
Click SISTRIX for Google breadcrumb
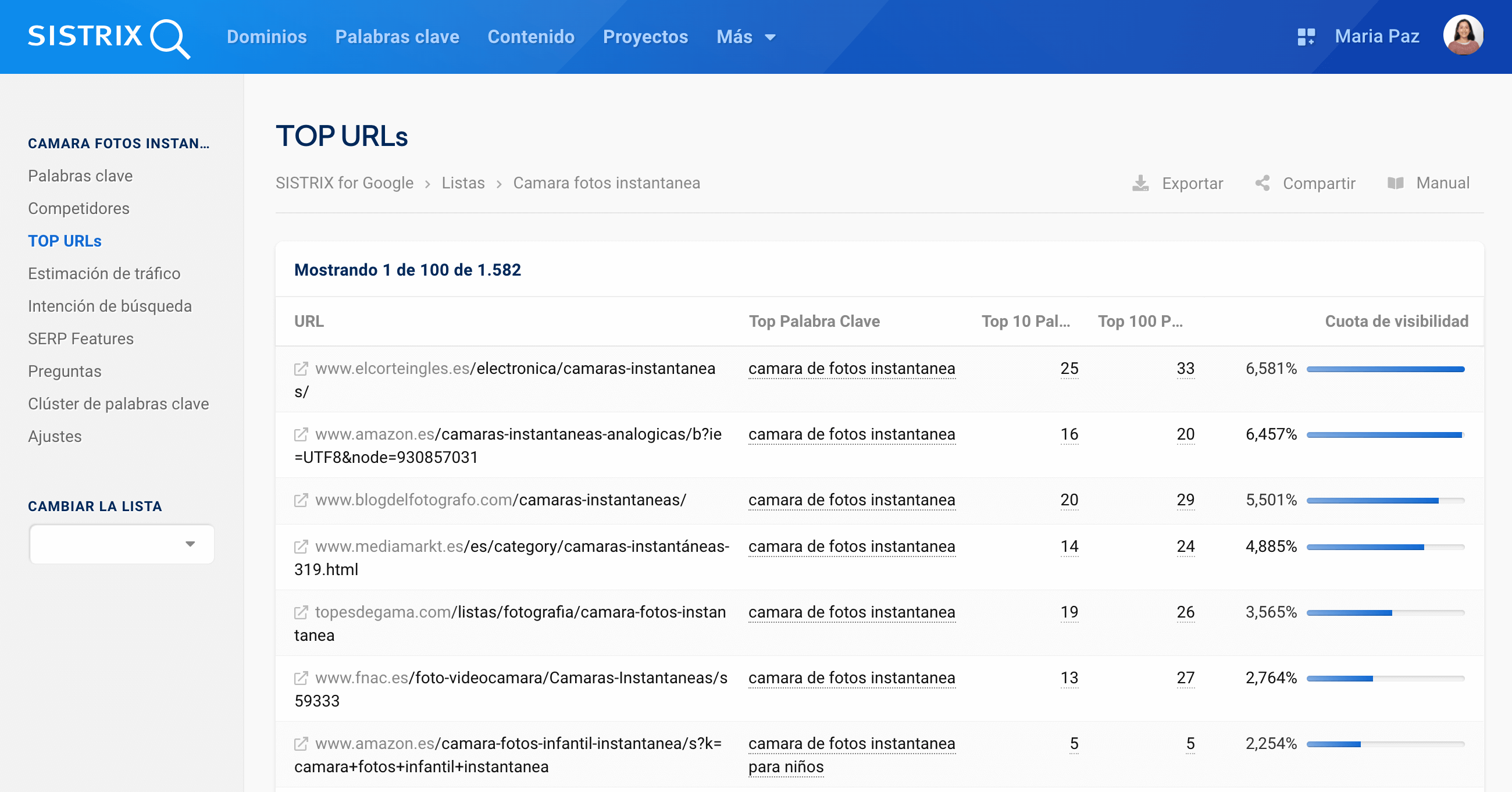344,183
